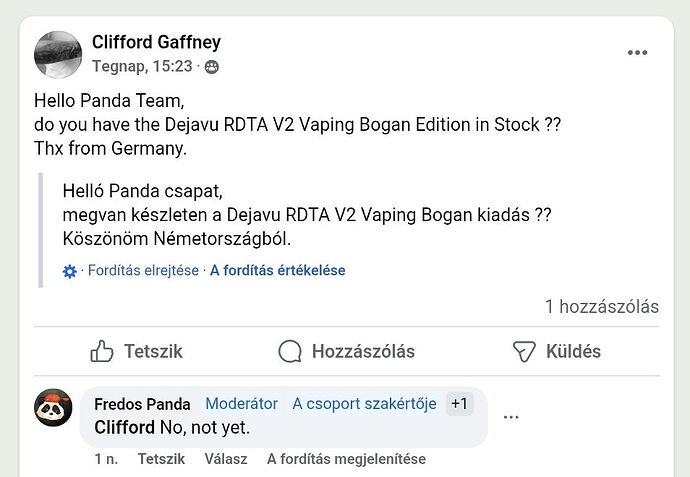Click the Küldés send icon
690x477 pixels.
point(525,351)
